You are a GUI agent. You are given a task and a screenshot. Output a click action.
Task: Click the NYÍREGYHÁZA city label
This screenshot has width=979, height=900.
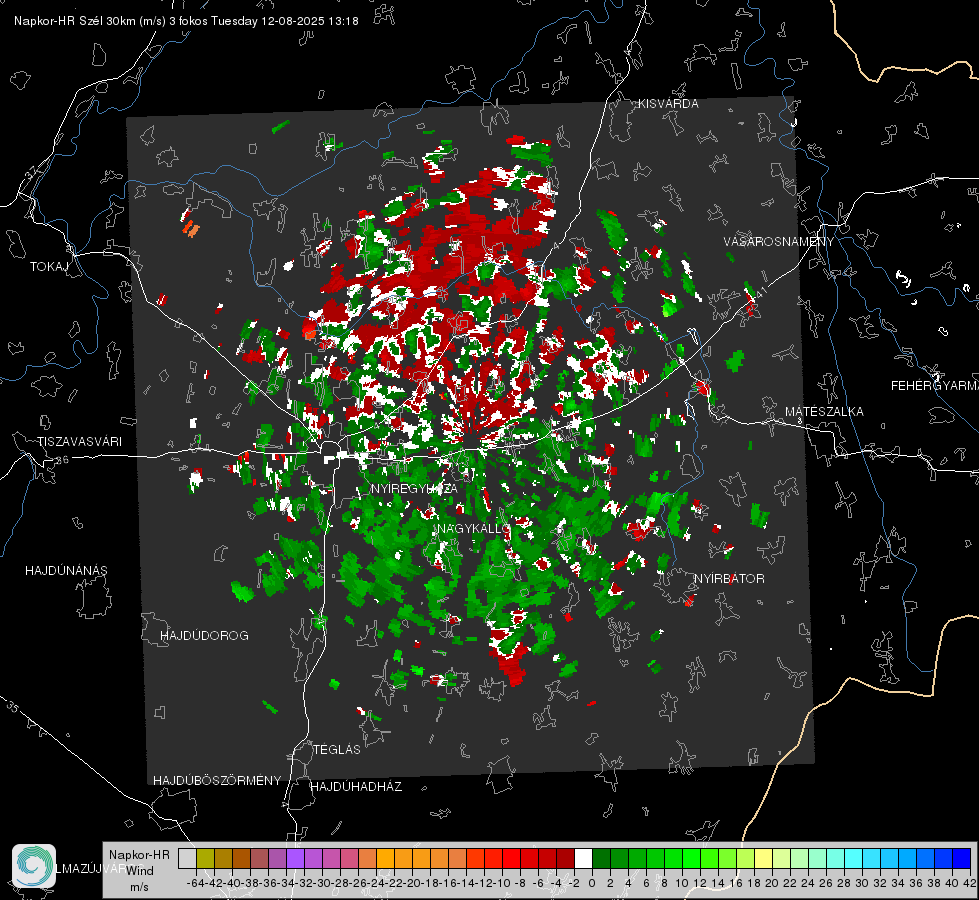click(x=414, y=488)
